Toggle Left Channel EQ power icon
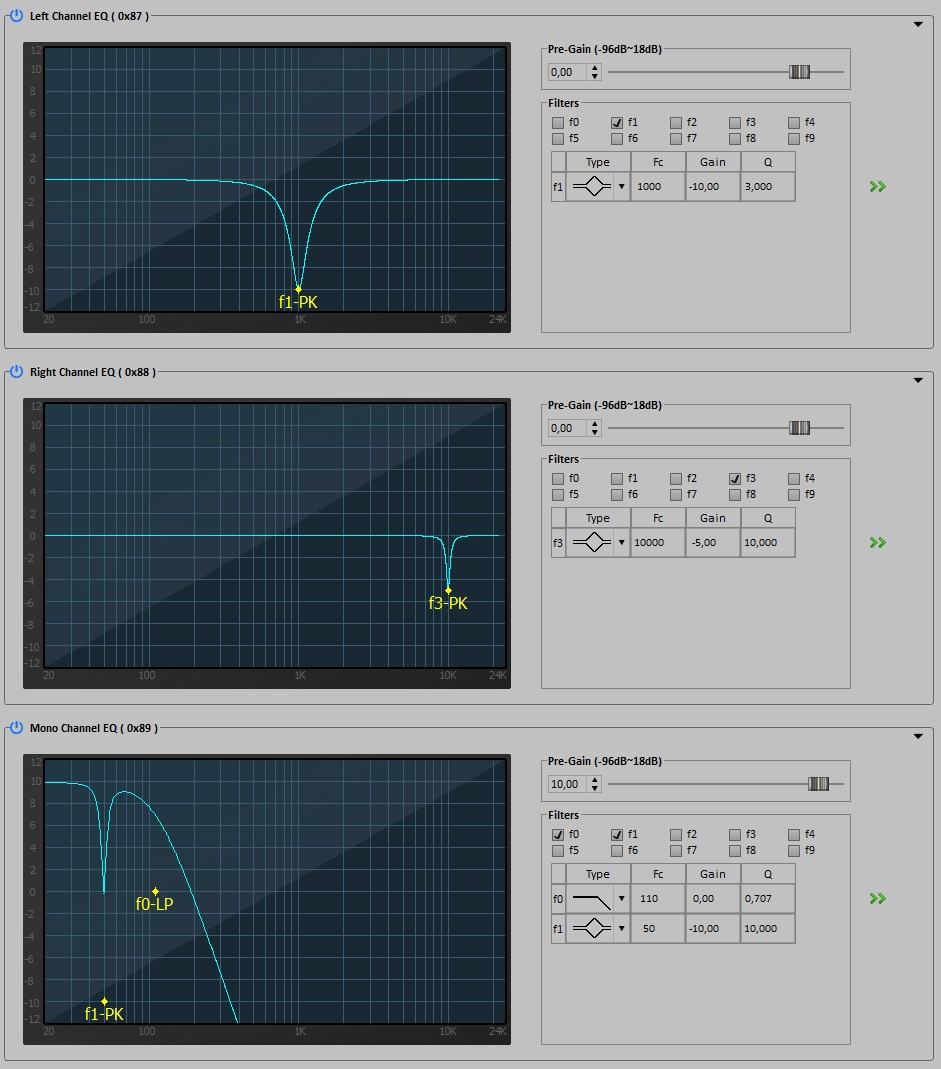 pos(16,15)
